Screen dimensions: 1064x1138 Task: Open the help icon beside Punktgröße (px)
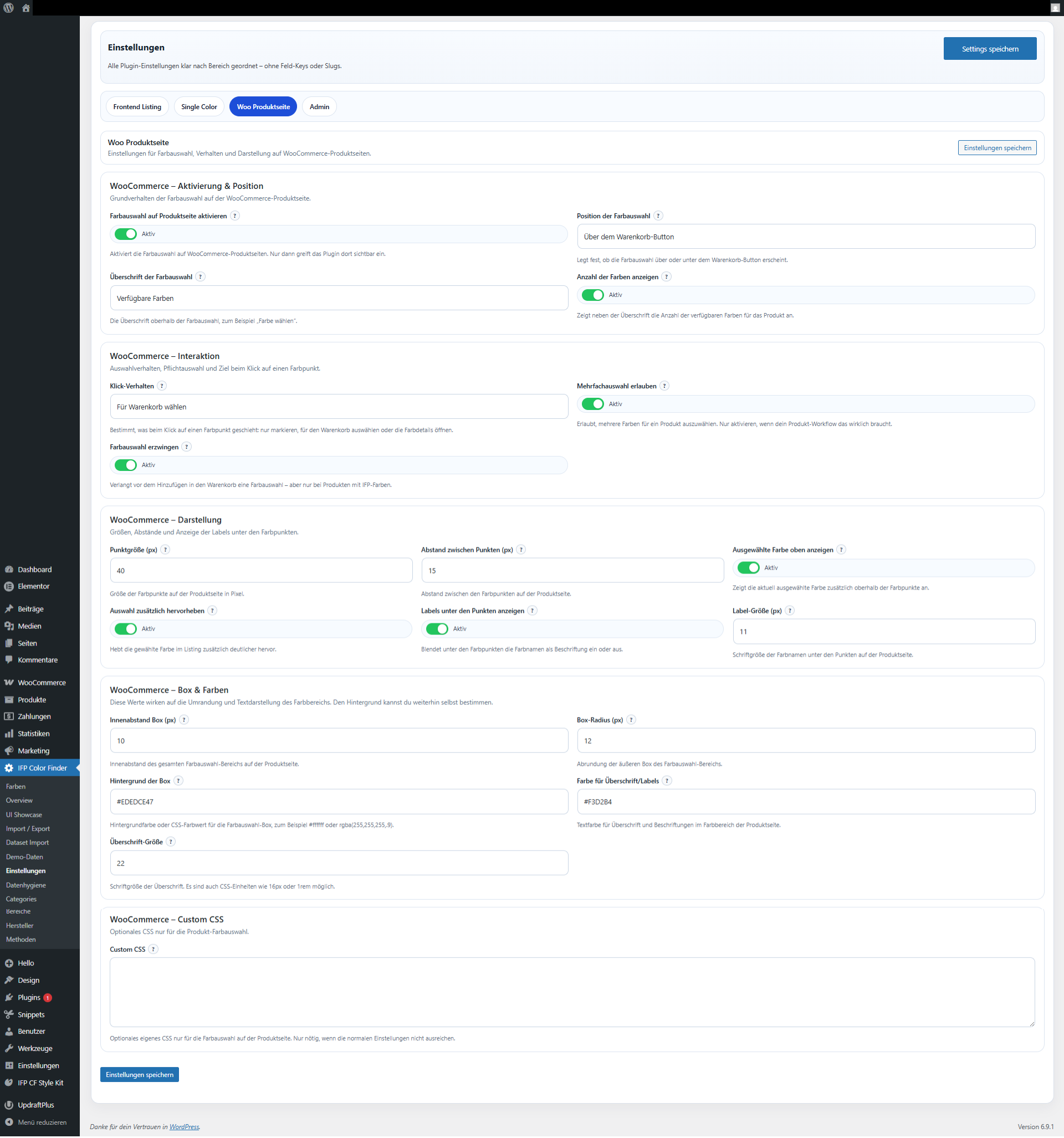165,550
